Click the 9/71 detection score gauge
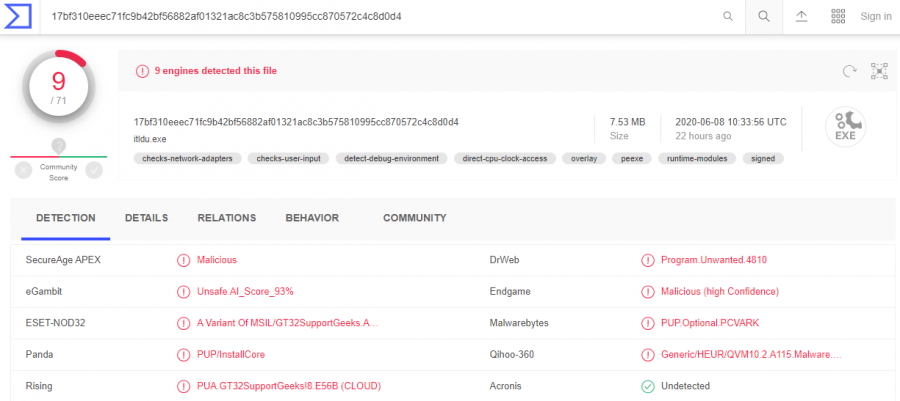The height and width of the screenshot is (401, 900). 59,87
